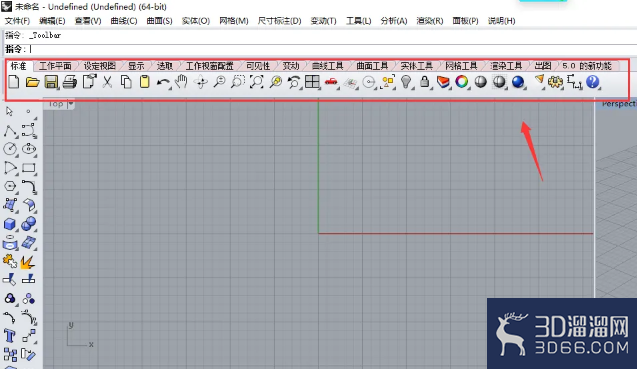The width and height of the screenshot is (637, 369).
Task: Open the 尺寸标注(D) menu
Action: [x=280, y=21]
